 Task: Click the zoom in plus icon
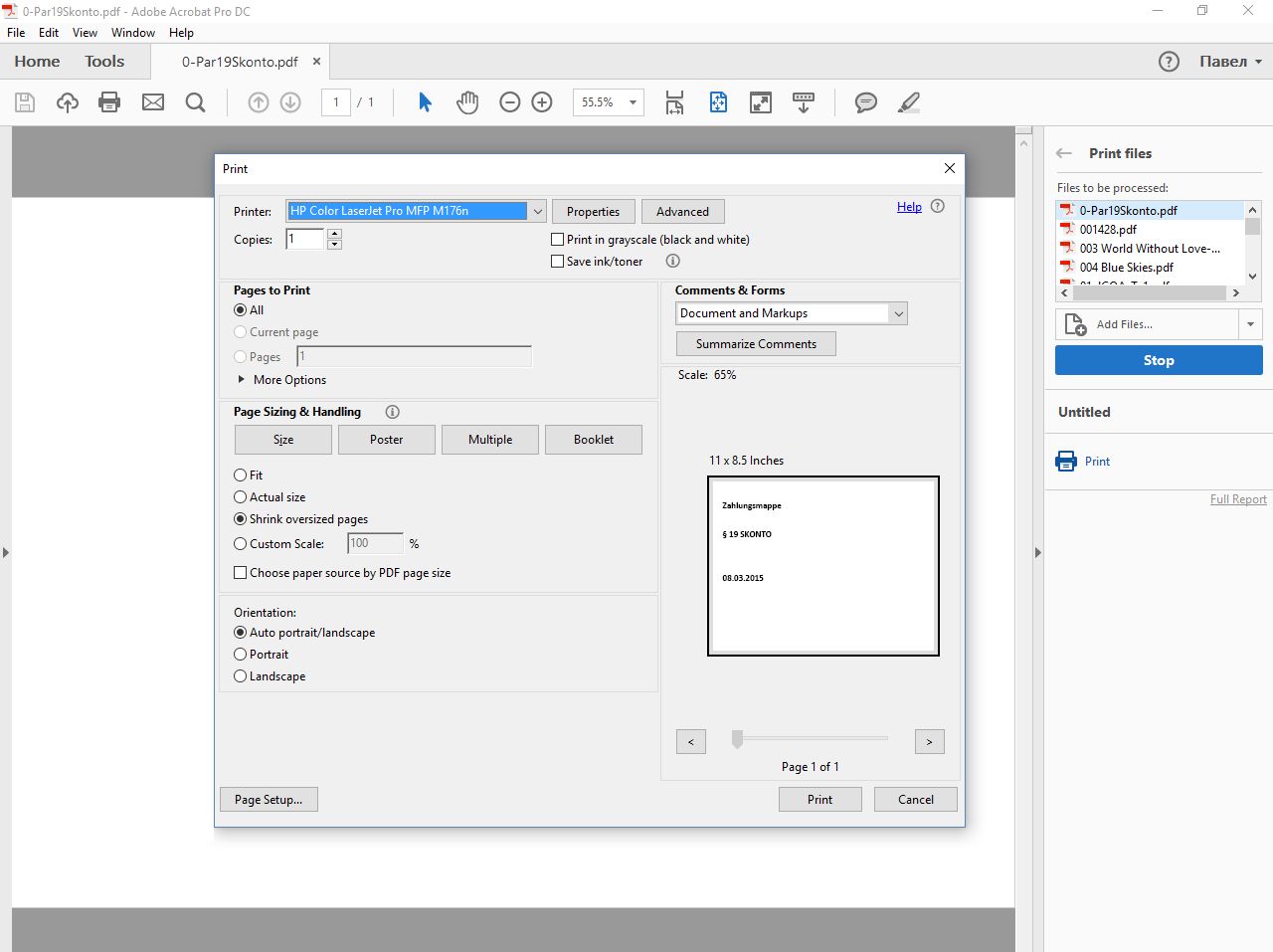point(542,101)
